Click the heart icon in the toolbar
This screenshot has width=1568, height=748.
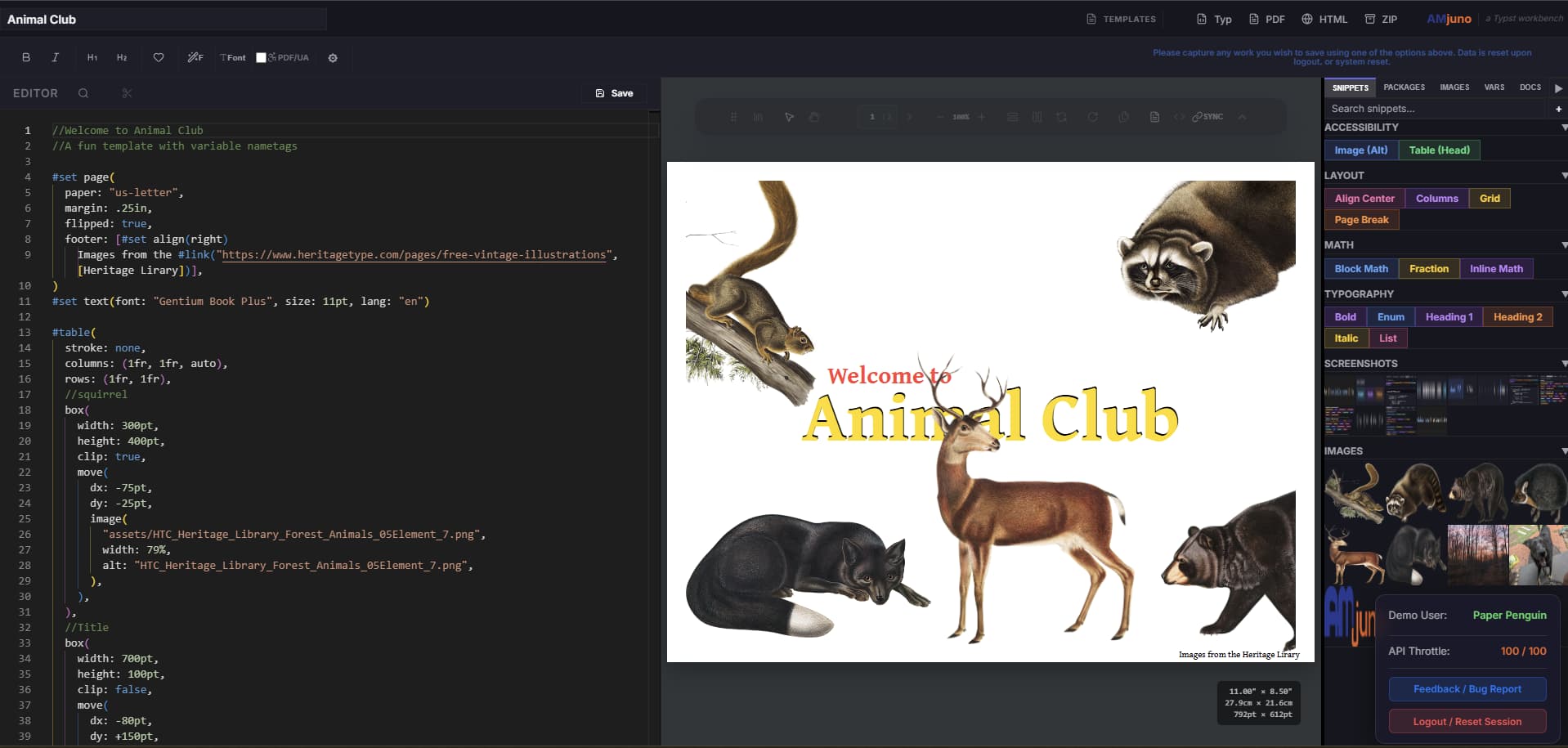(159, 58)
